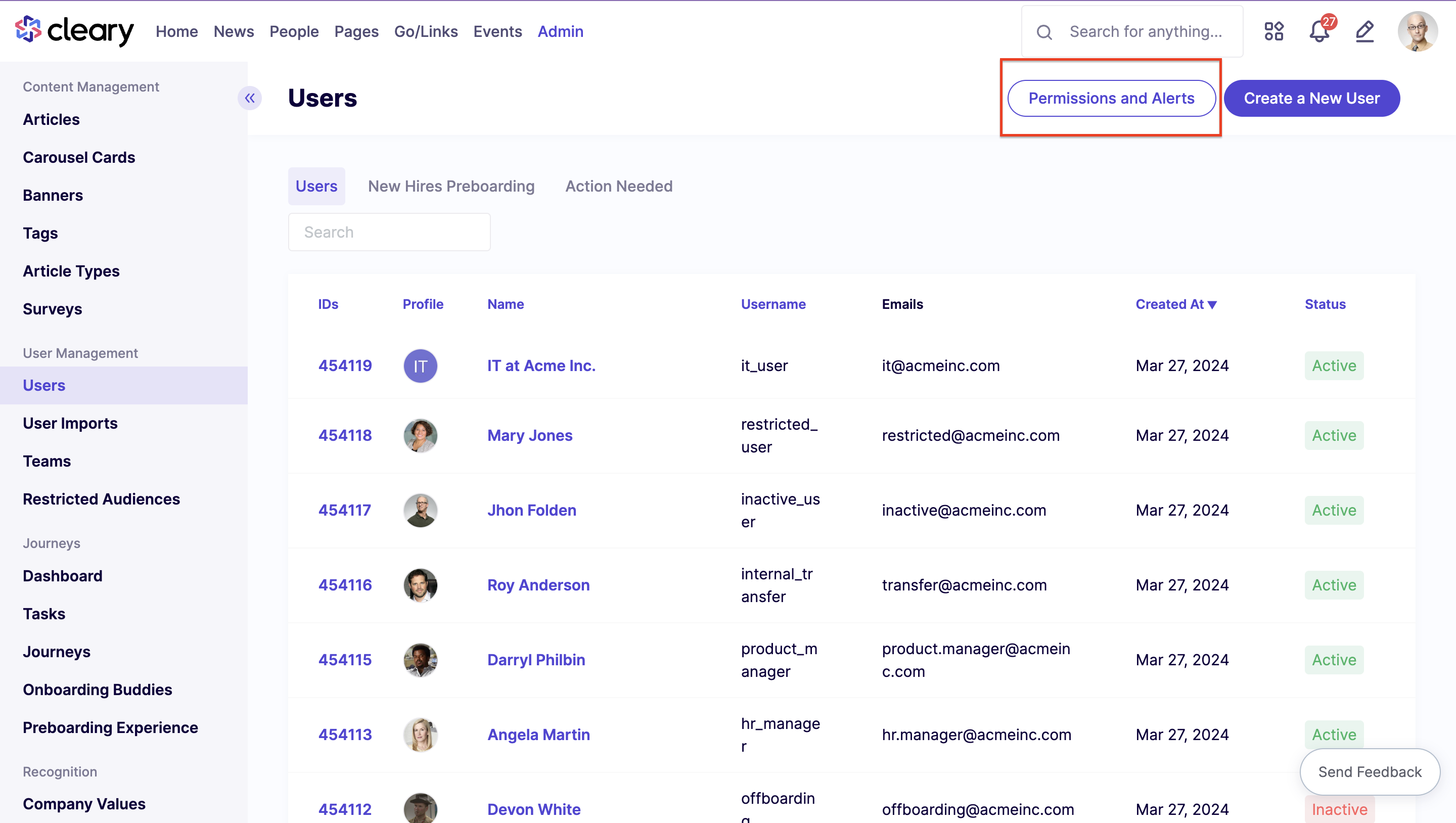1456x823 pixels.
Task: Click Create a New User
Action: (x=1311, y=99)
